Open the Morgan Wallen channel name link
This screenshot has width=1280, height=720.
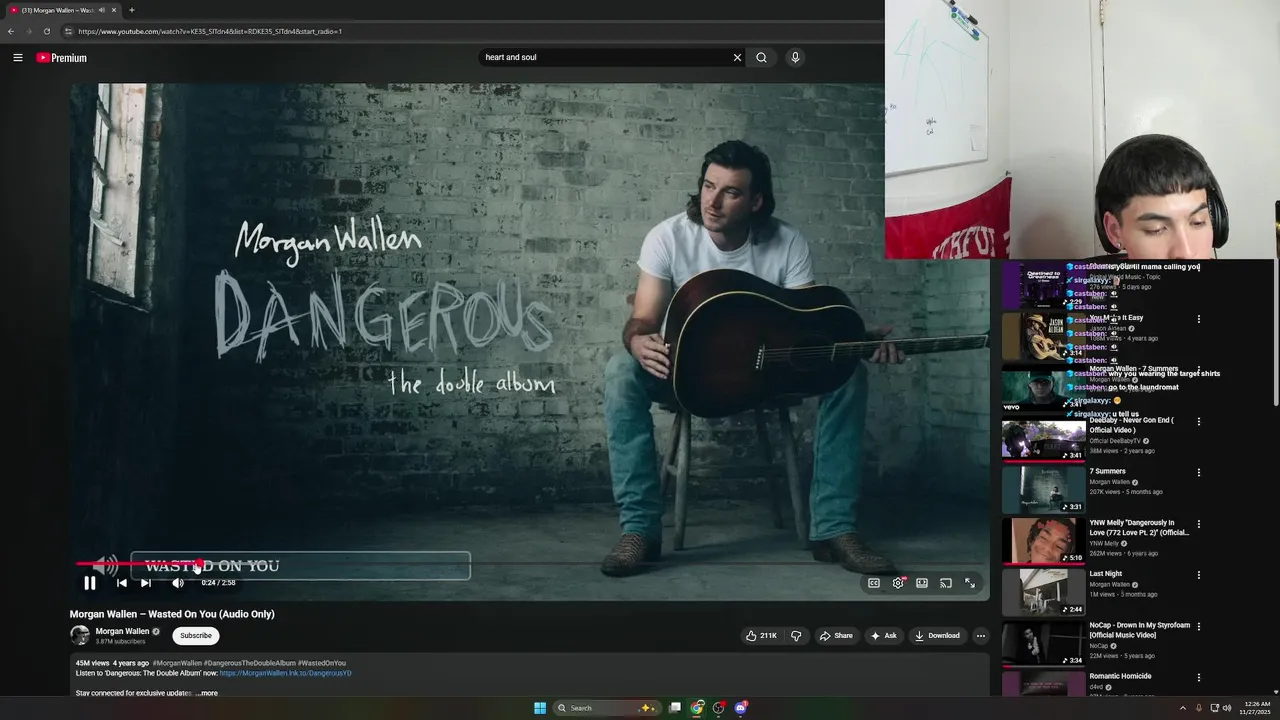[122, 631]
